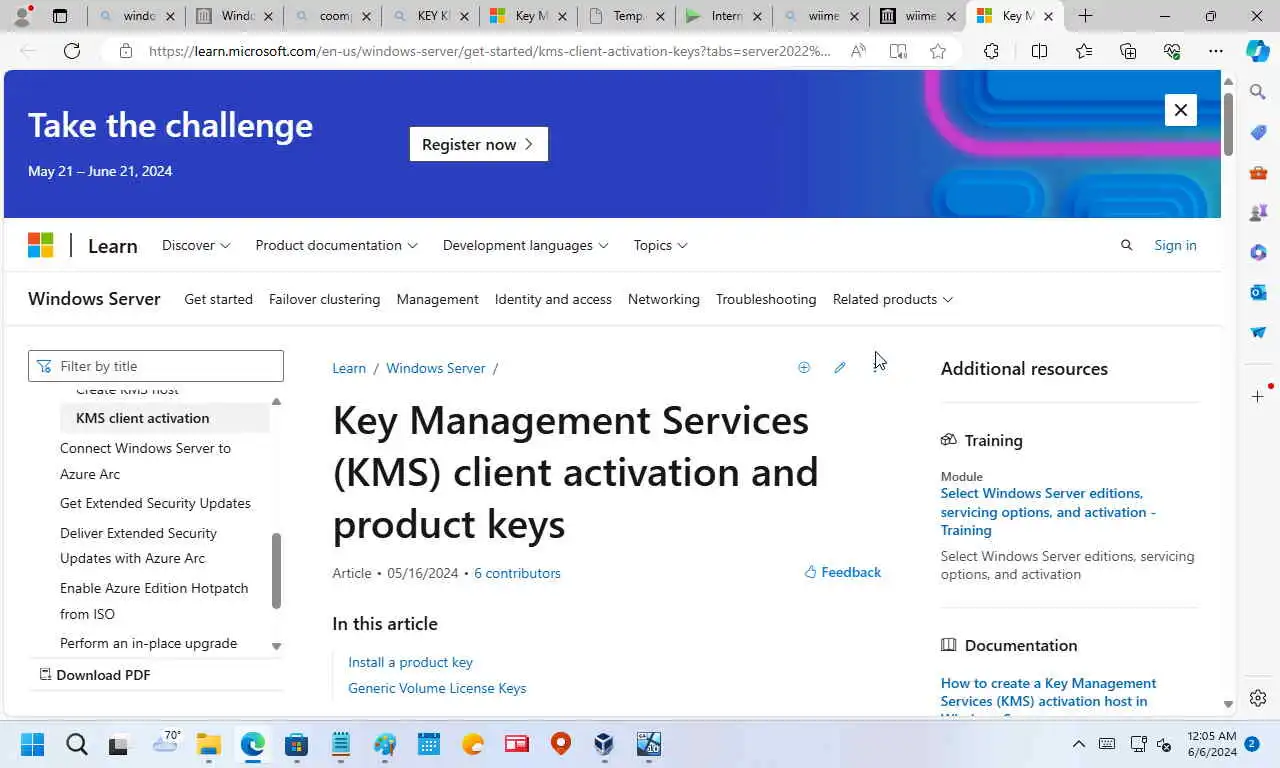Screen dimensions: 1280x768
Task: Click the Register now button
Action: click(x=478, y=144)
